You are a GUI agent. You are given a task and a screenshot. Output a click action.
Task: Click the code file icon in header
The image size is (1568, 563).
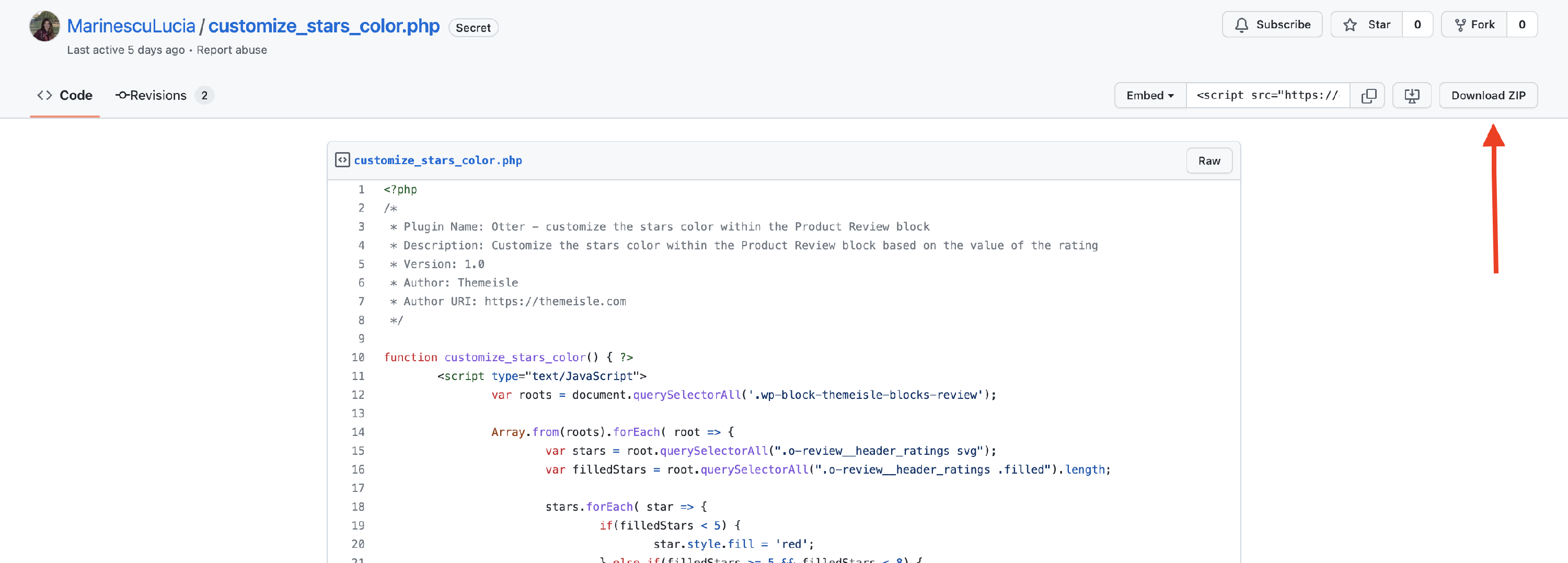[x=342, y=160]
